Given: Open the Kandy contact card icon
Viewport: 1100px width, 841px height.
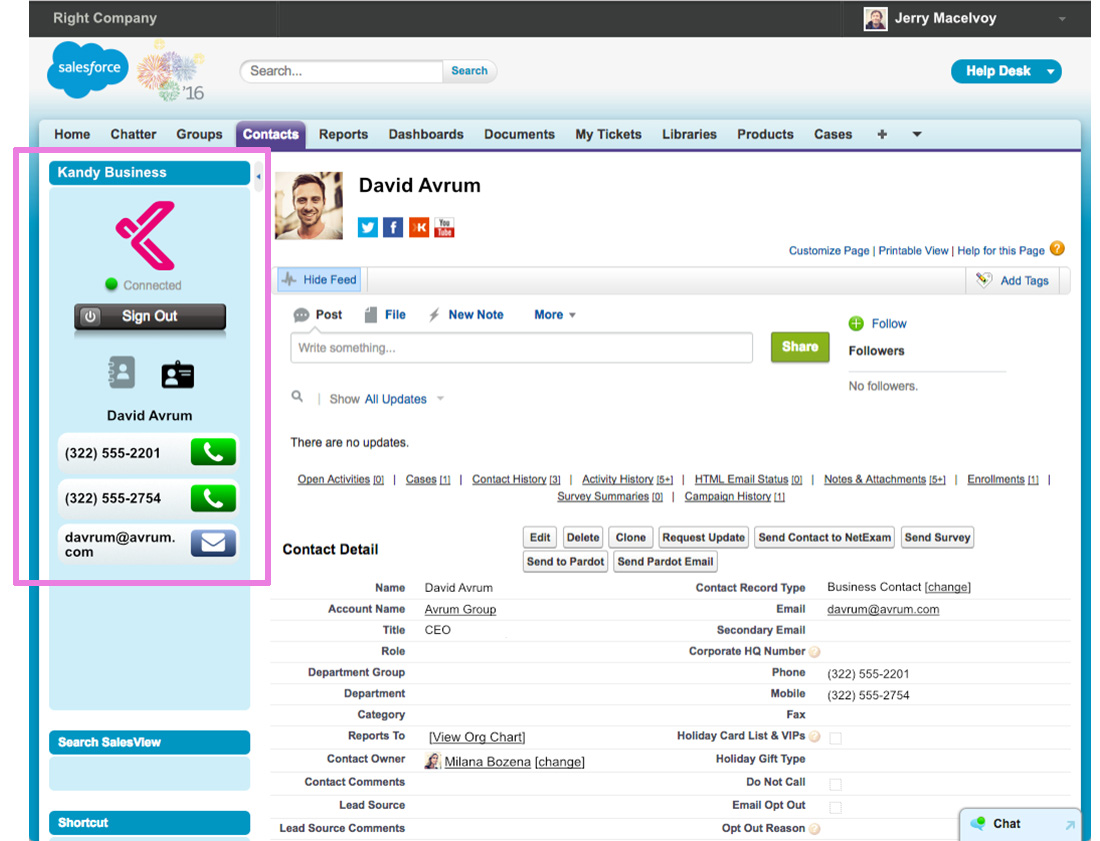Looking at the screenshot, I should tap(177, 375).
